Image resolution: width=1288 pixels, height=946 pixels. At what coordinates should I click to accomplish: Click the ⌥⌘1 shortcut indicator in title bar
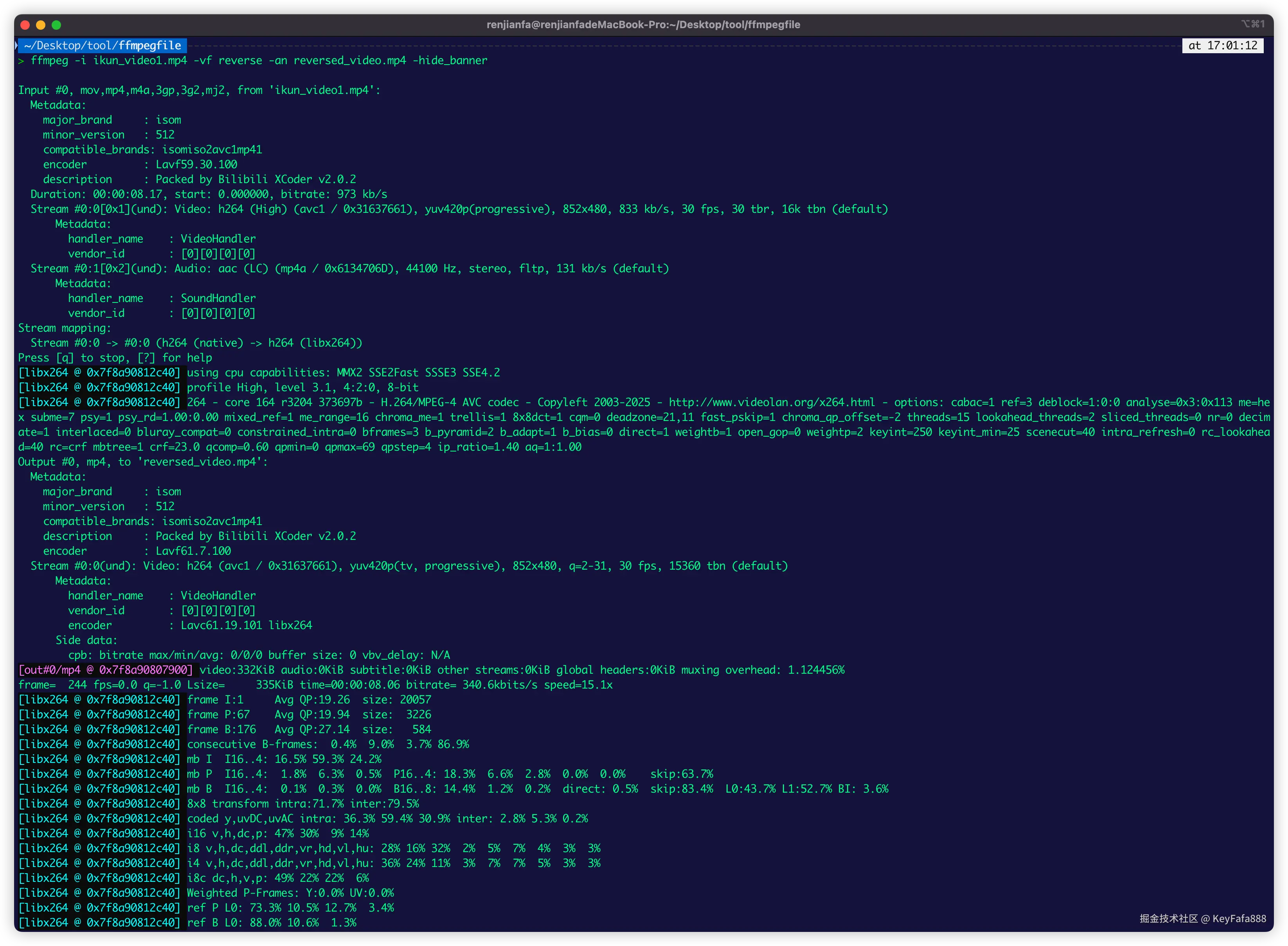click(1252, 24)
